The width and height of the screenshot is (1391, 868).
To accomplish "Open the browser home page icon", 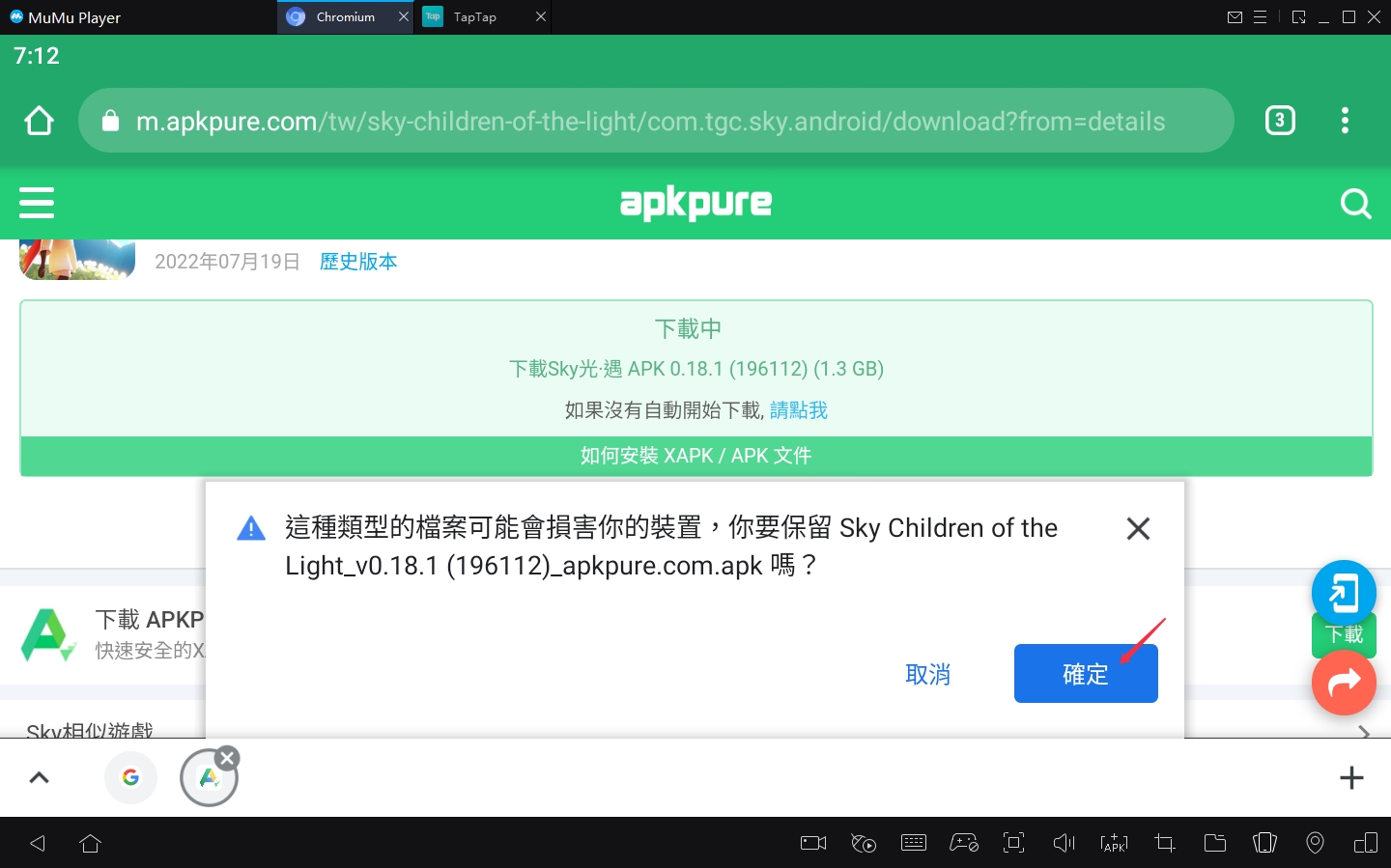I will point(39,121).
